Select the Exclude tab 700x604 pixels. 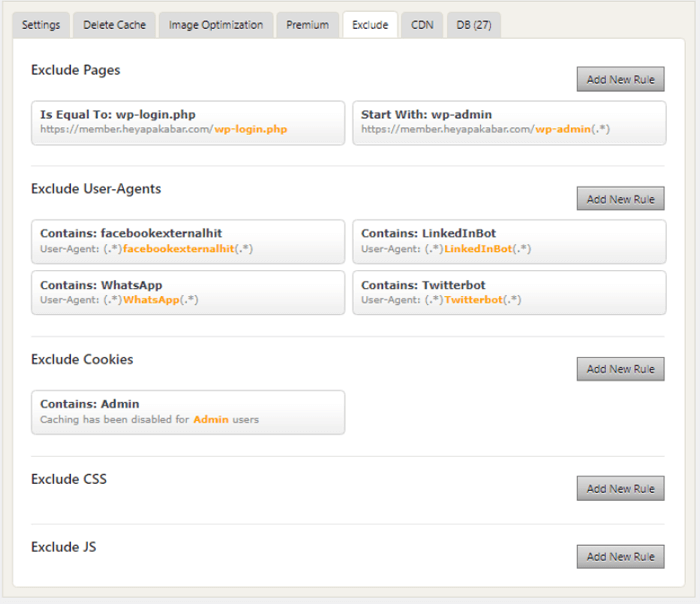click(370, 25)
